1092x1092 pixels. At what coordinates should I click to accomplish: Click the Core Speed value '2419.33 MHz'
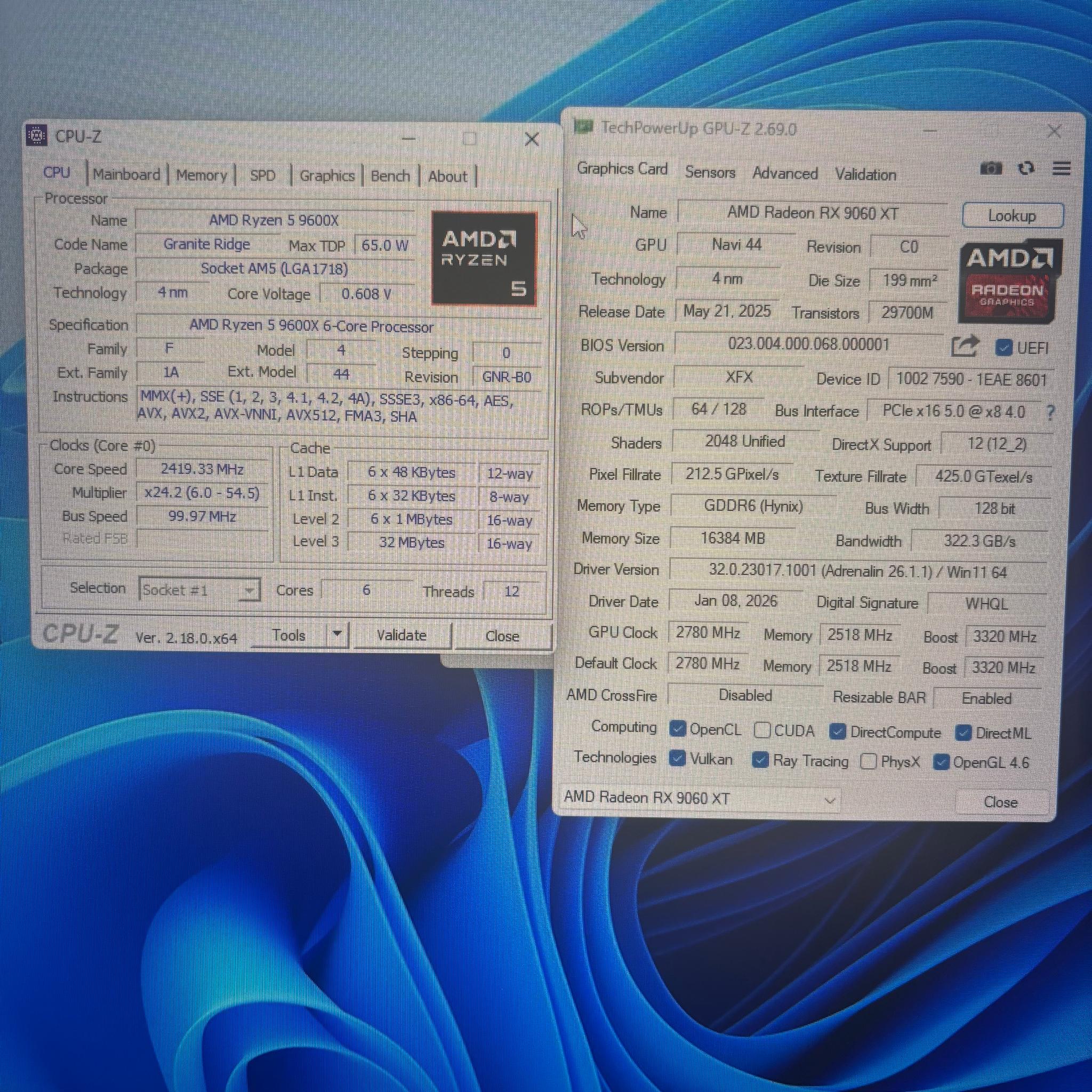tap(202, 469)
